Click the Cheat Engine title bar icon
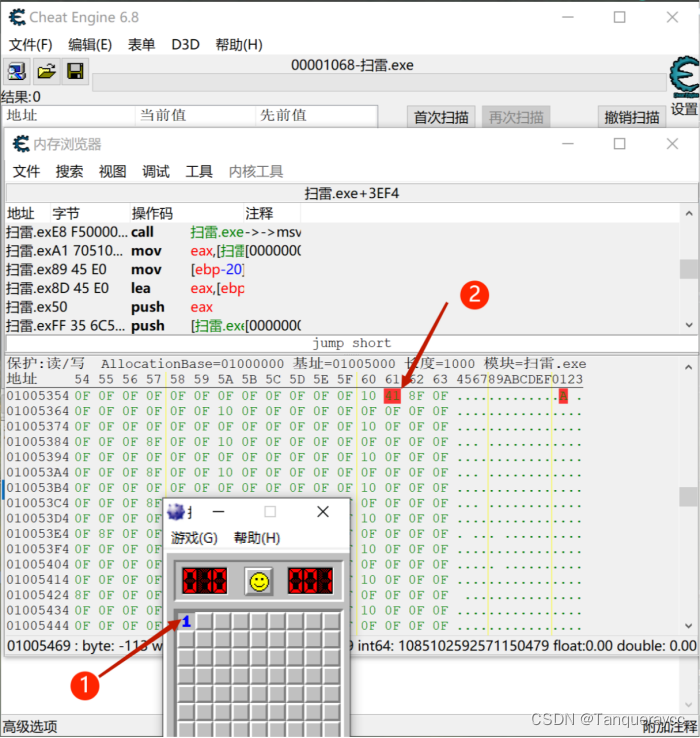This screenshot has height=738, width=700. (x=17, y=17)
